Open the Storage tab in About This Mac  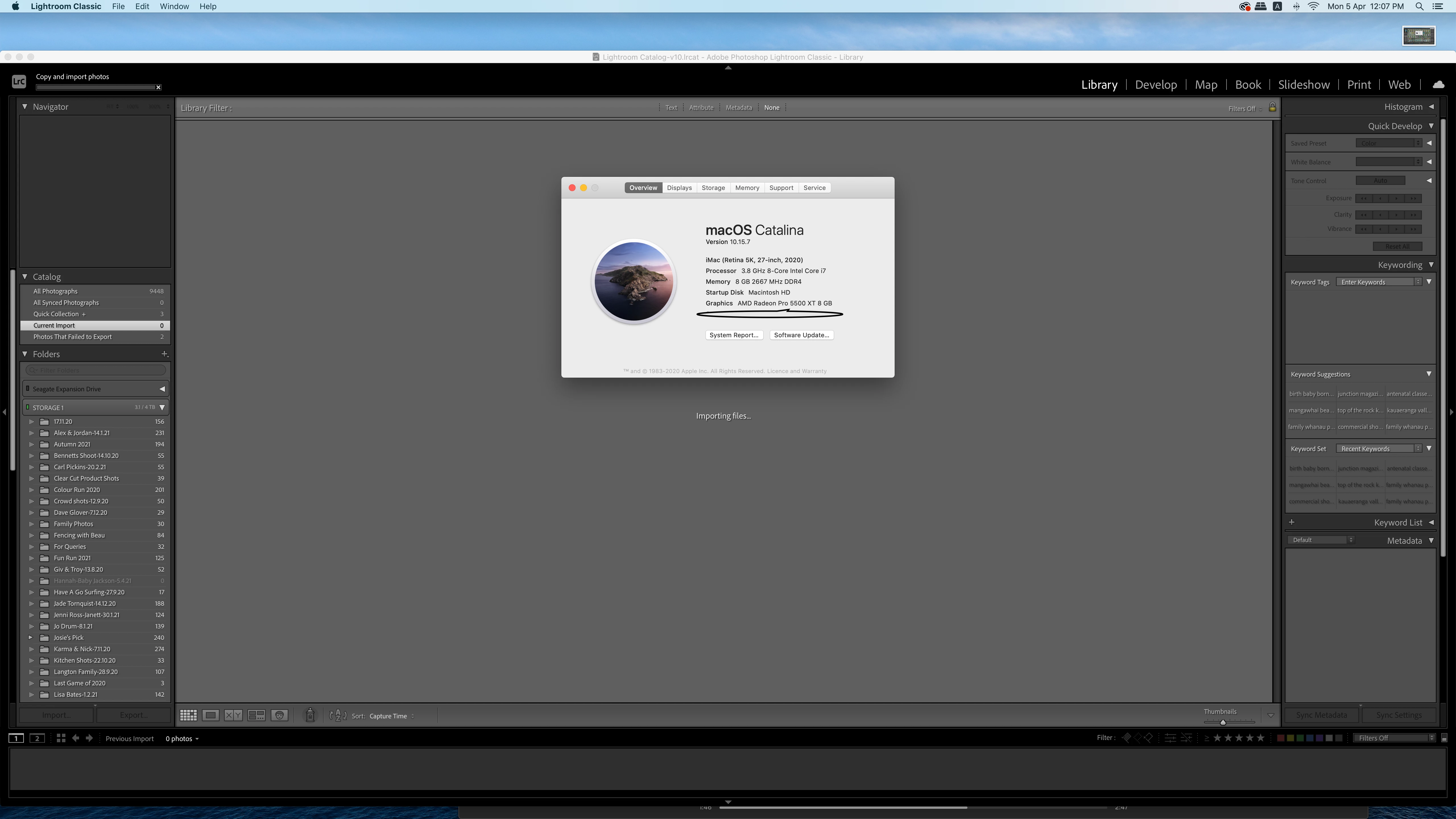click(713, 188)
